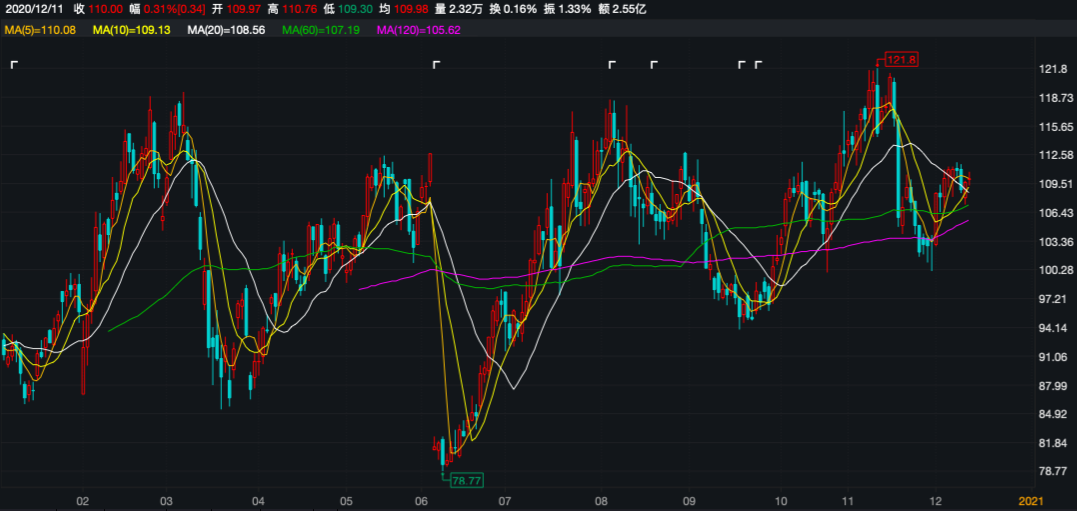Viewport: 1077px width, 511px height.
Task: Click the 121.8 high price tag
Action: (900, 60)
